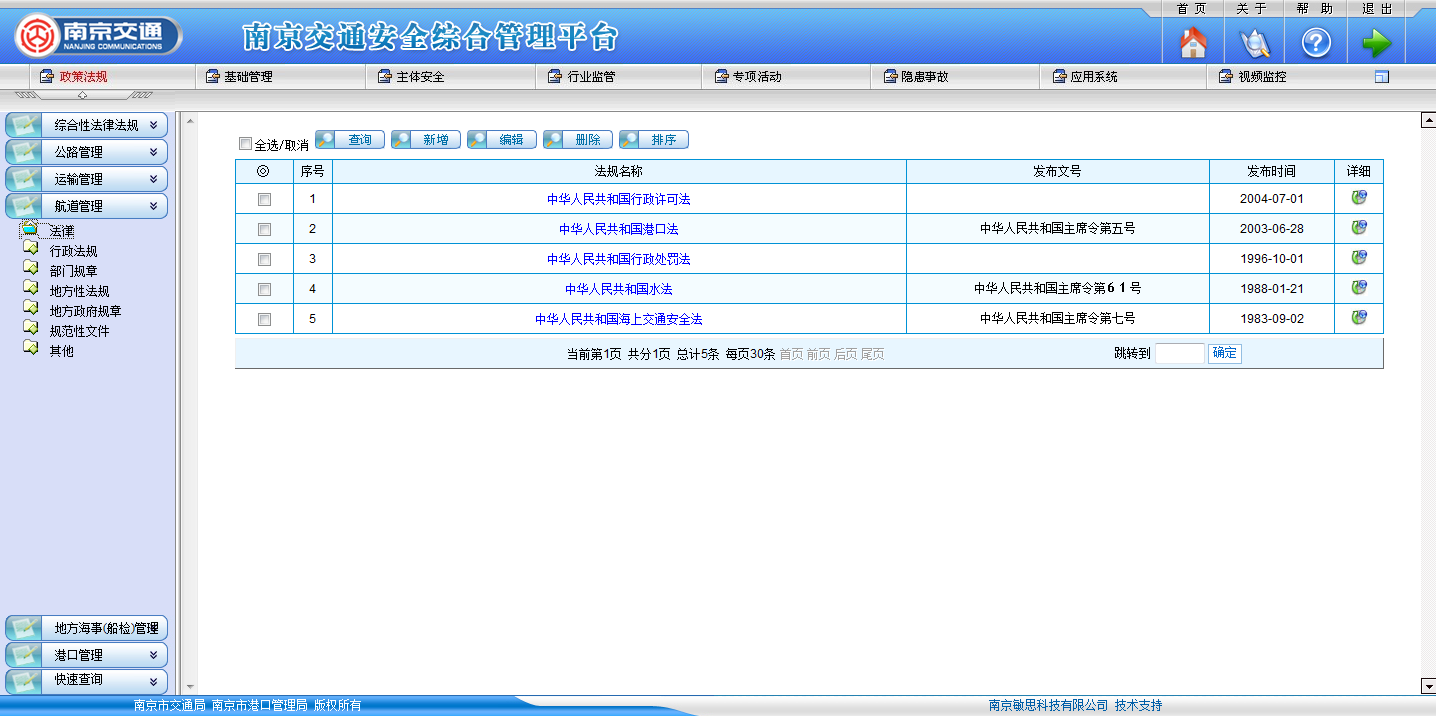The image size is (1436, 716).
Task: Click the 跳转到 page number input field
Action: click(1179, 353)
